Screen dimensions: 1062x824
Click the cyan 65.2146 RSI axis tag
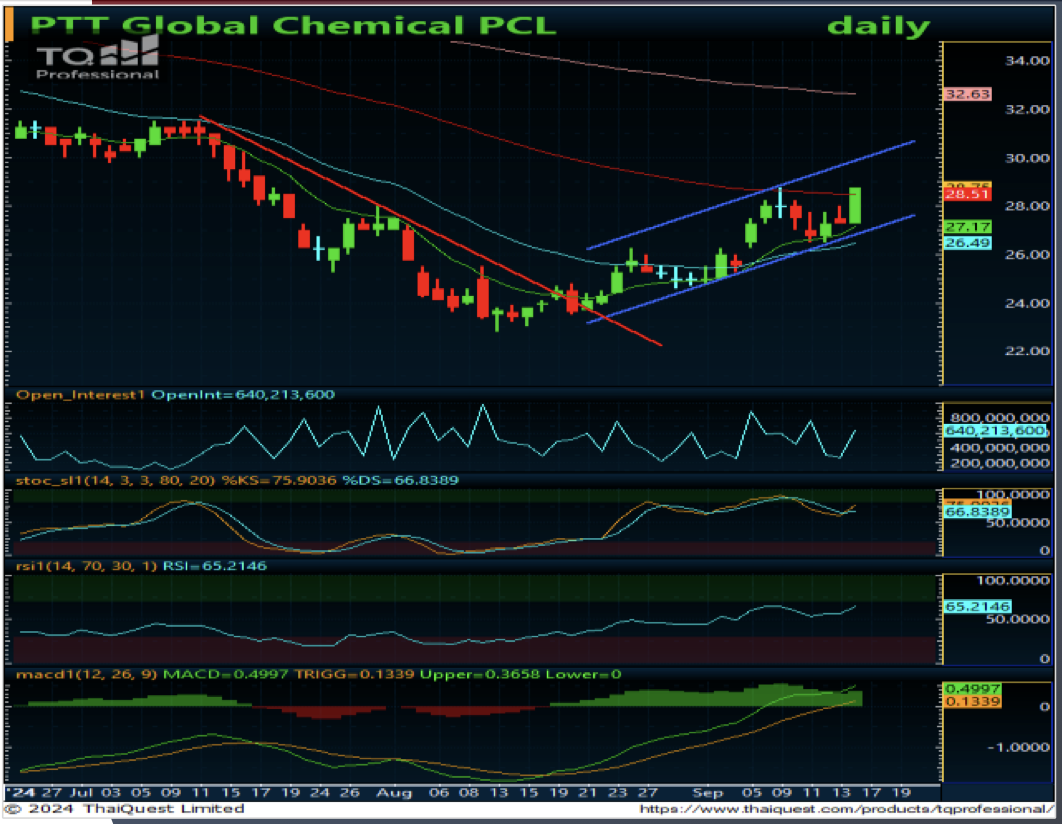coord(977,607)
